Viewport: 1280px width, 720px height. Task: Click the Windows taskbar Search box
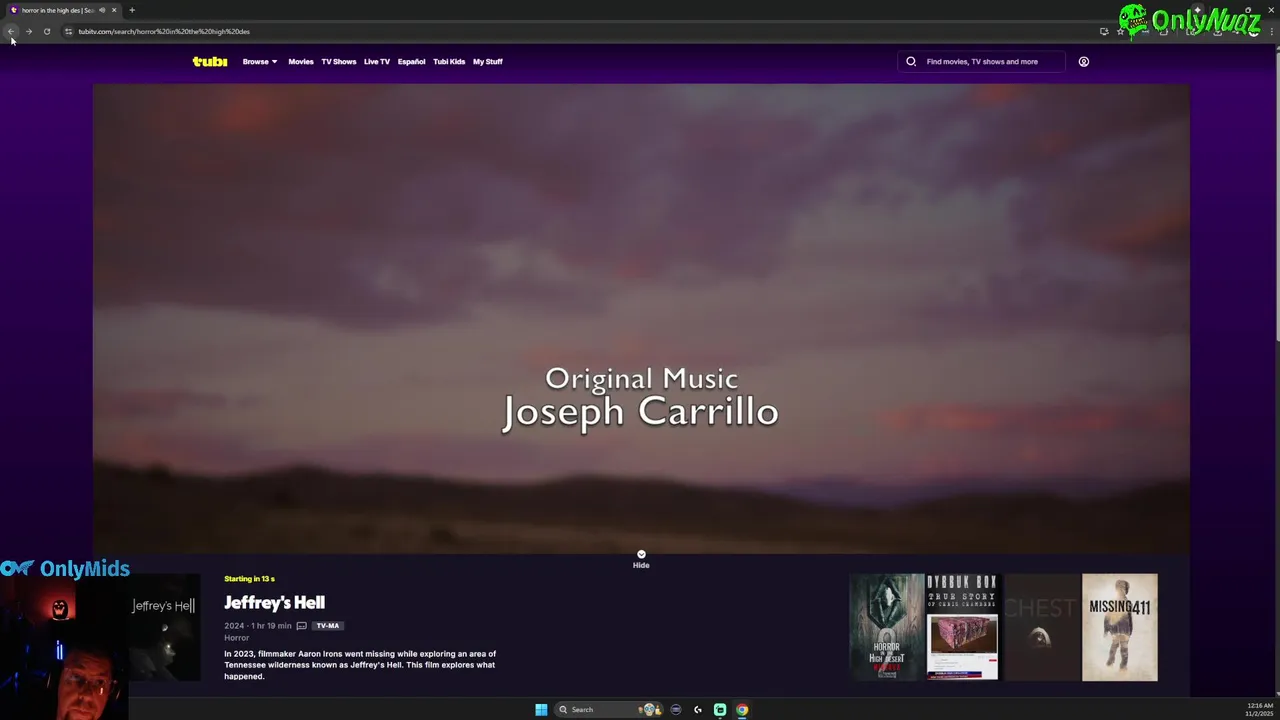(610, 710)
